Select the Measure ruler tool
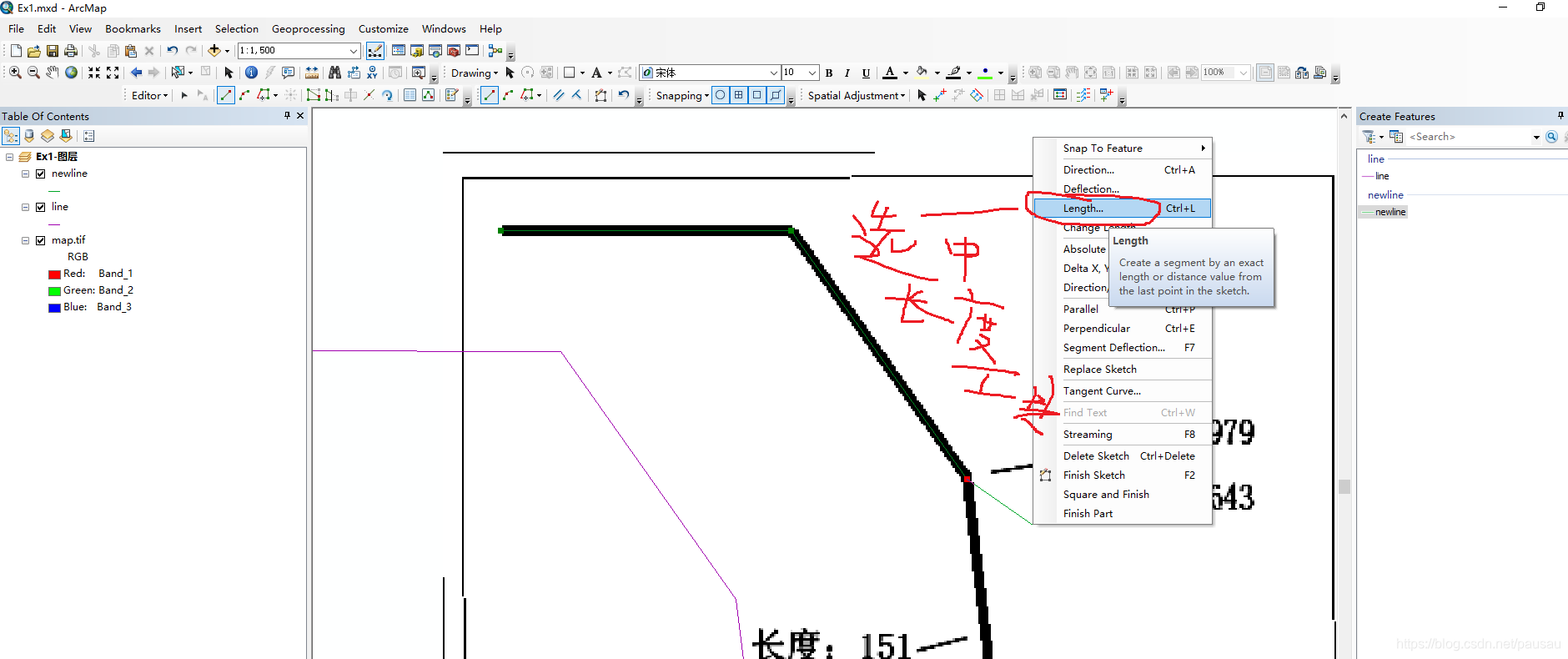1568x659 pixels. (311, 73)
